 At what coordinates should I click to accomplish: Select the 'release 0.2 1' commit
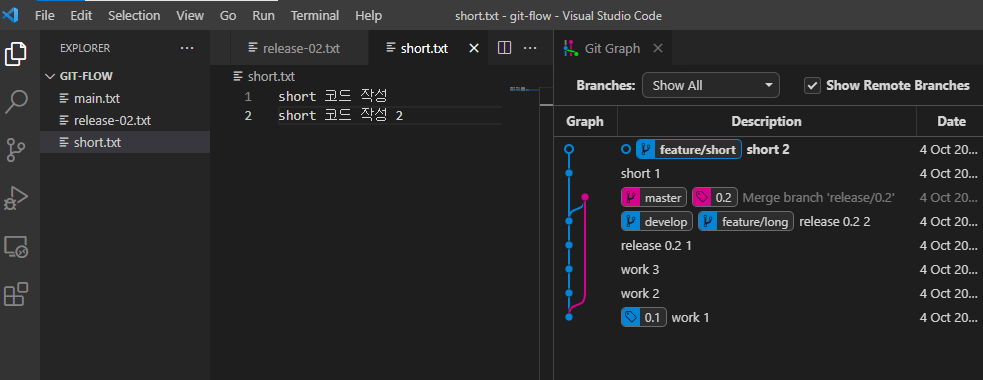[769, 245]
